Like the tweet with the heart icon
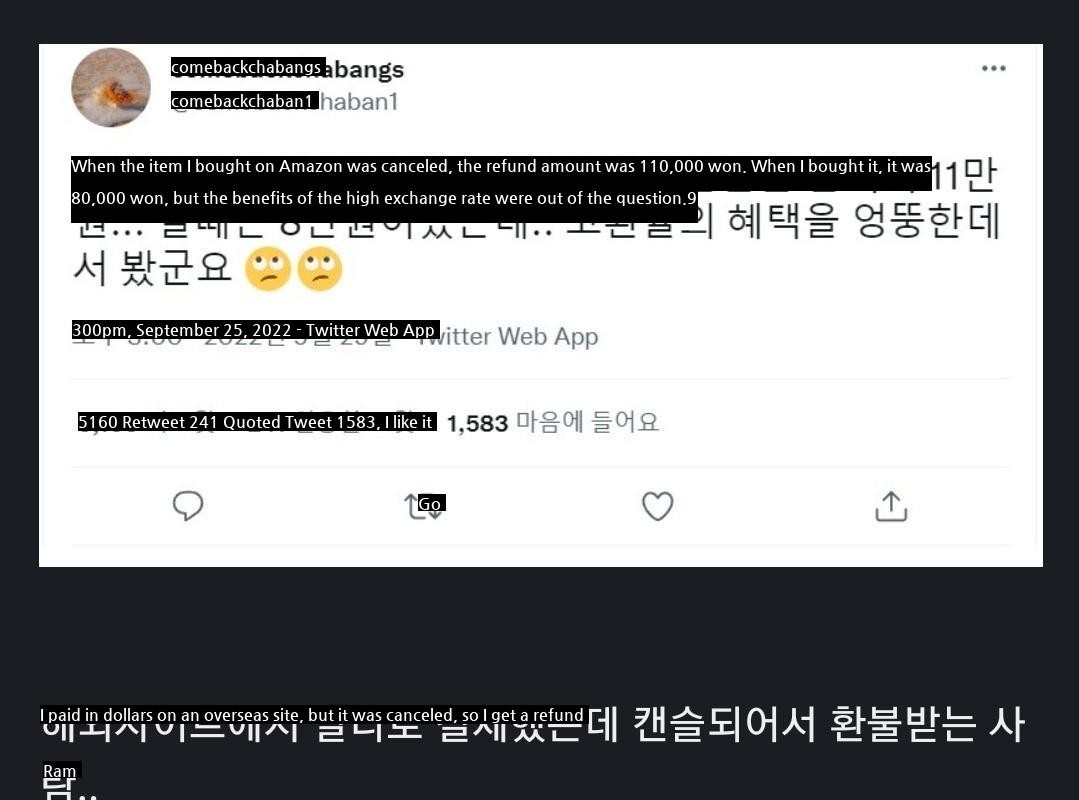The width and height of the screenshot is (1079, 800). pos(657,506)
